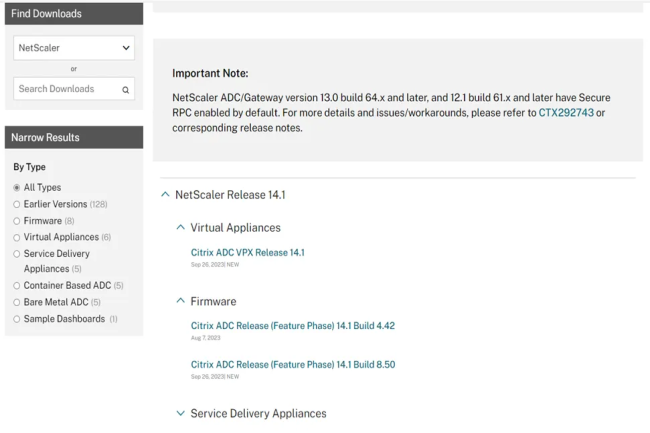The width and height of the screenshot is (650, 433).
Task: Select Service Delivery Appliances filter
Action: pos(16,254)
